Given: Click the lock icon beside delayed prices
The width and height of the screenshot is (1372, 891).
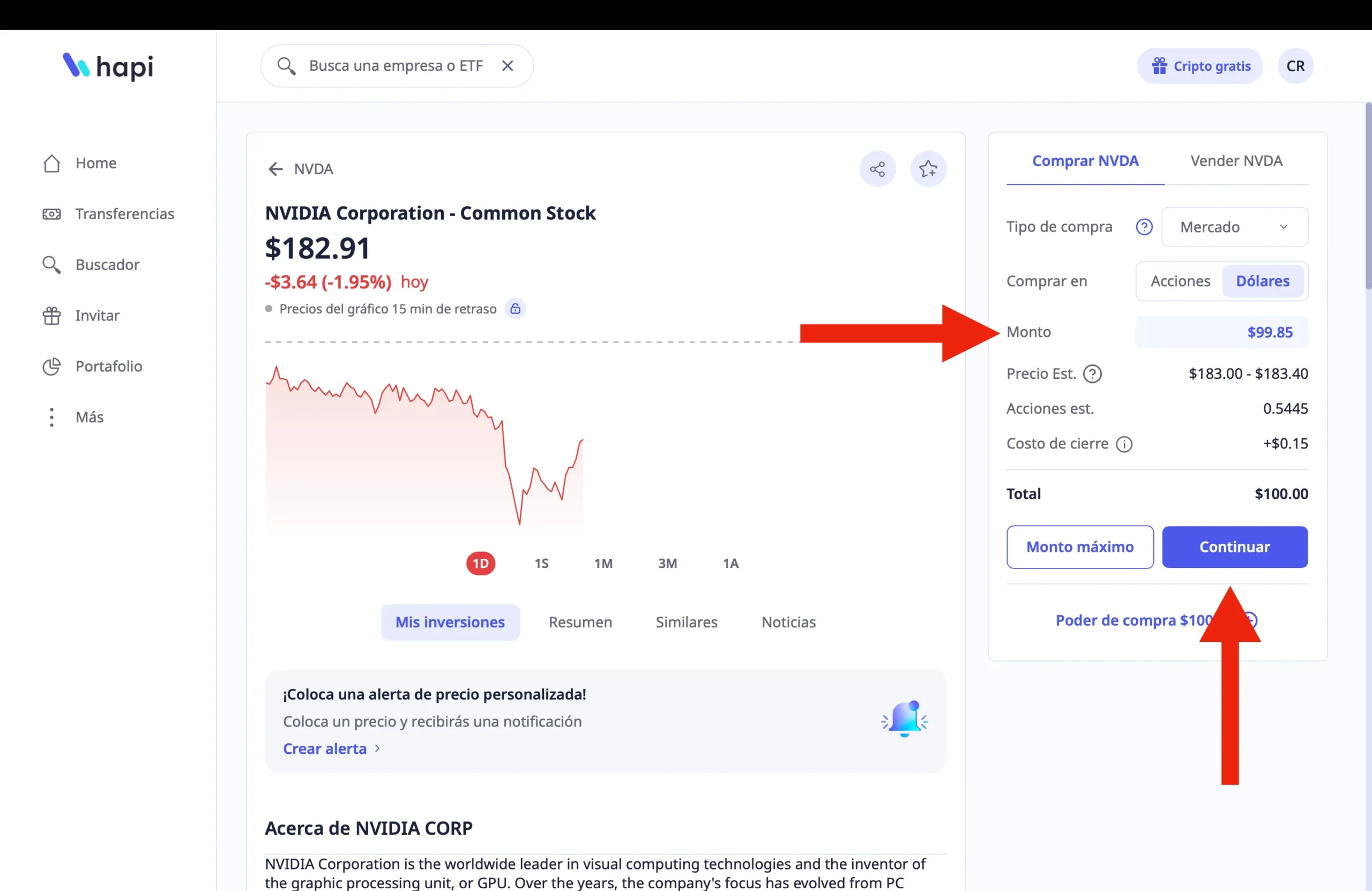Looking at the screenshot, I should coord(516,309).
